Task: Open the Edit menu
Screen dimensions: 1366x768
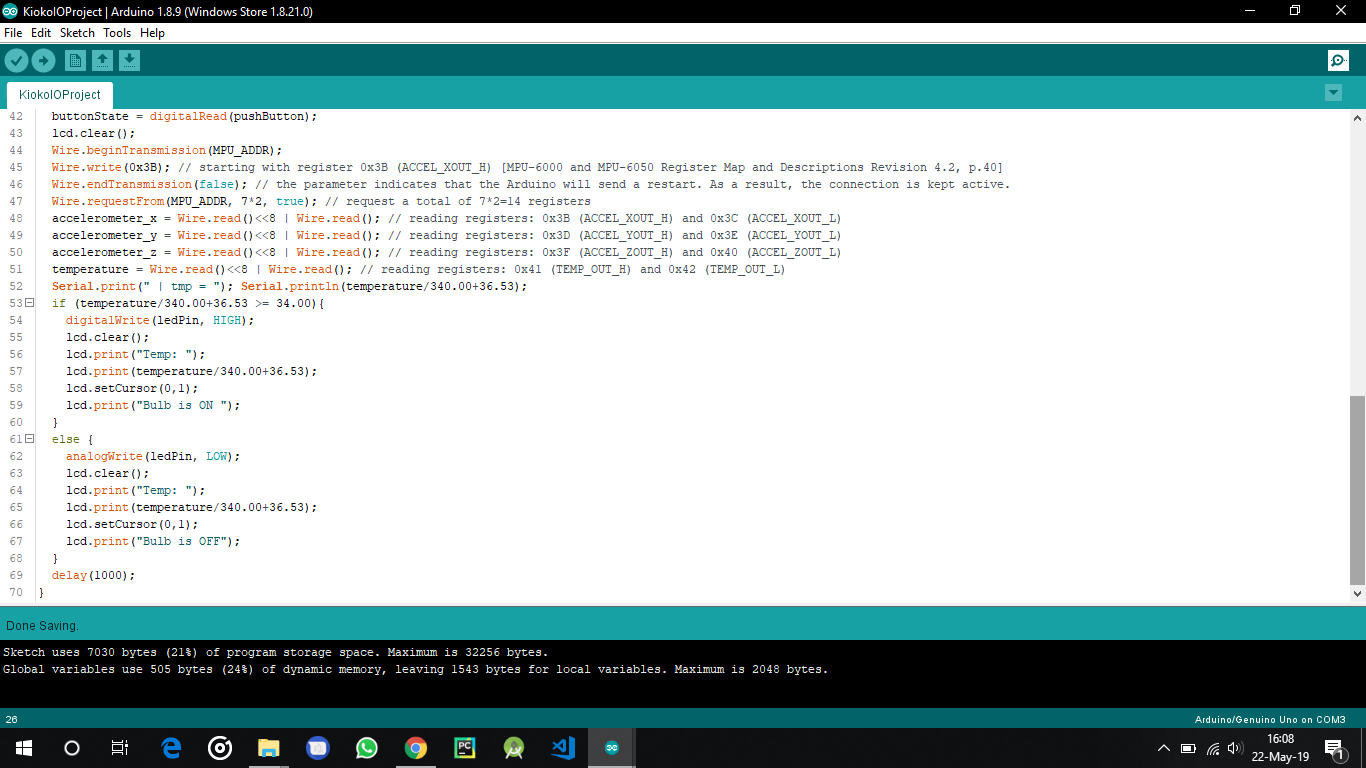Action: (x=41, y=33)
